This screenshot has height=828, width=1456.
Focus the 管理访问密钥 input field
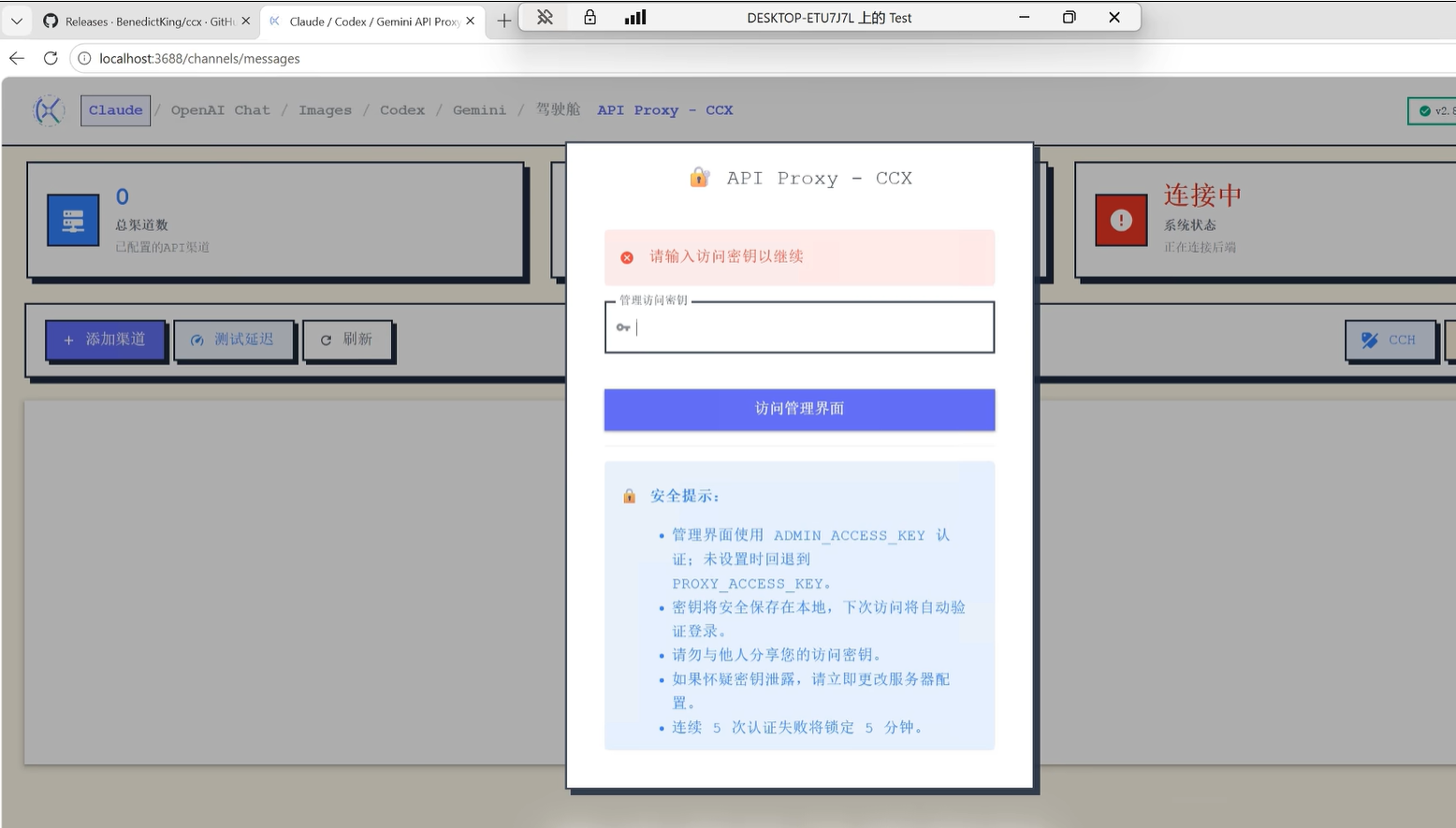[x=799, y=327]
